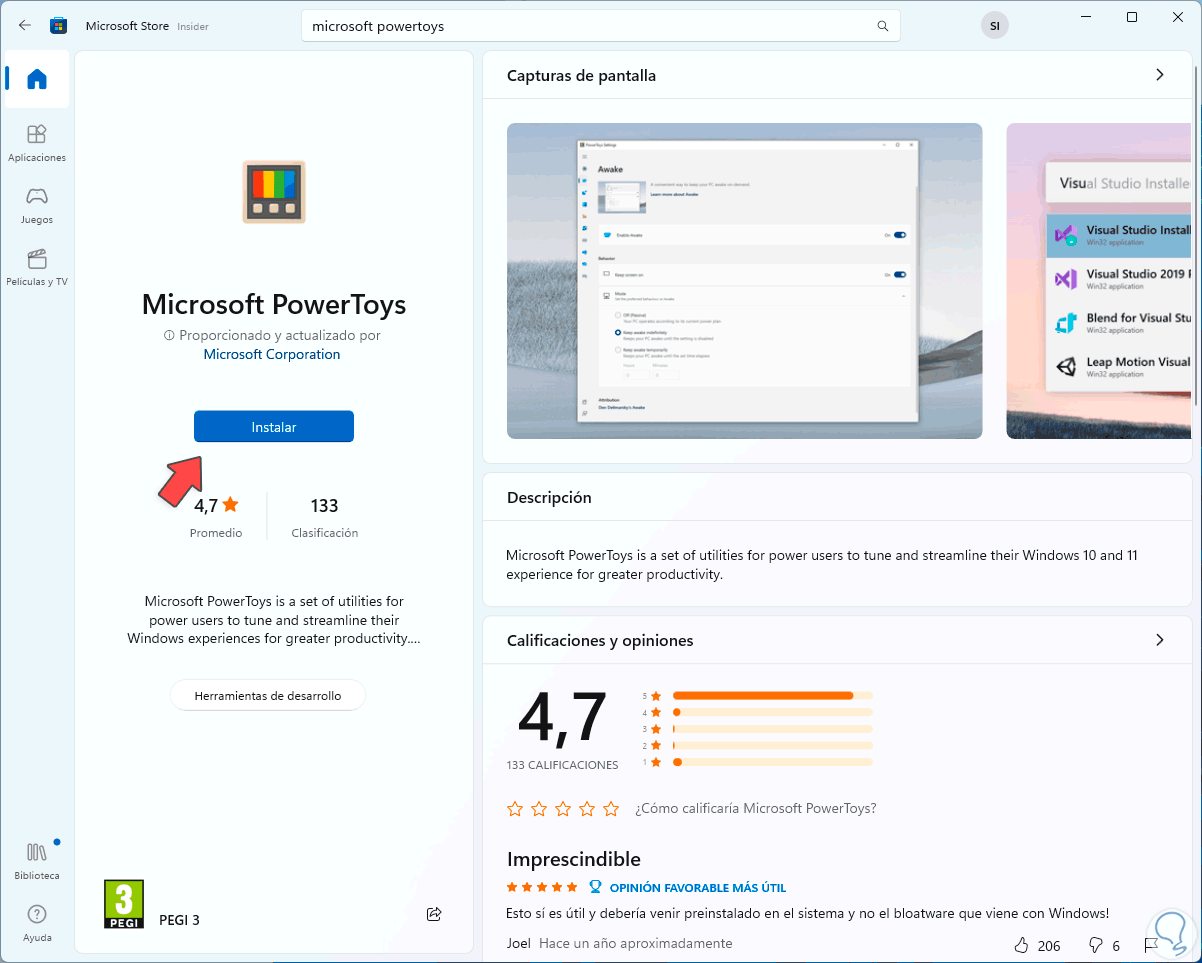Click the info icon next to Proporcionado
The image size is (1202, 963).
point(170,336)
